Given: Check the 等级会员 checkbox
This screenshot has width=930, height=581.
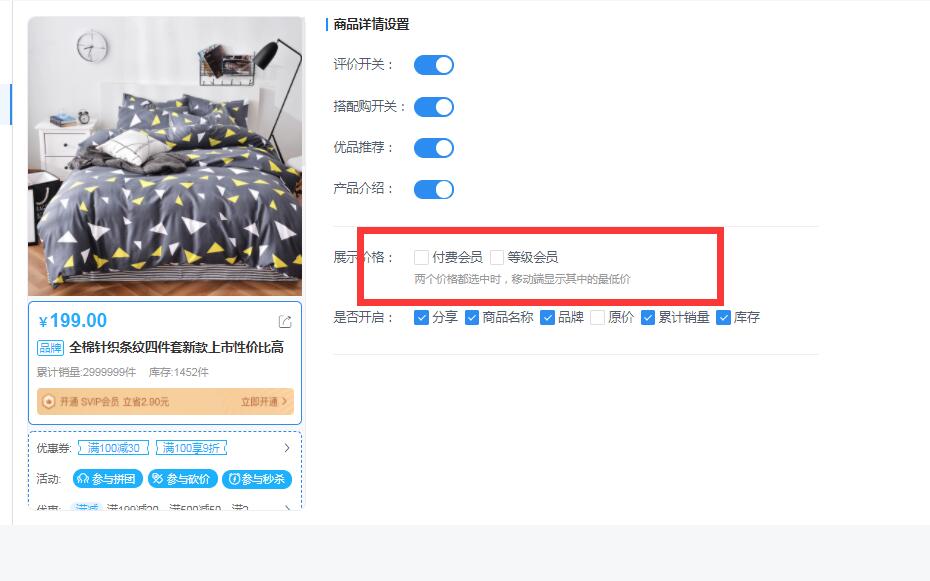Looking at the screenshot, I should tap(497, 257).
